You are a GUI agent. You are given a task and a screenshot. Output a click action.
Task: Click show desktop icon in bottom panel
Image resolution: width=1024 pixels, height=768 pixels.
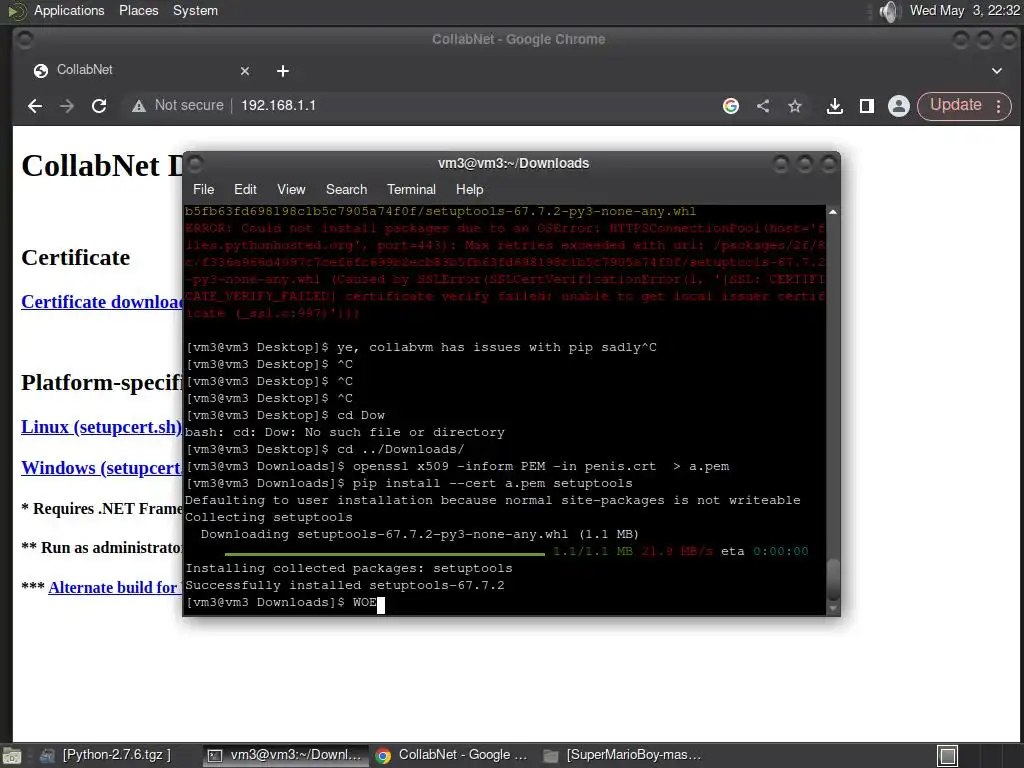[12, 756]
